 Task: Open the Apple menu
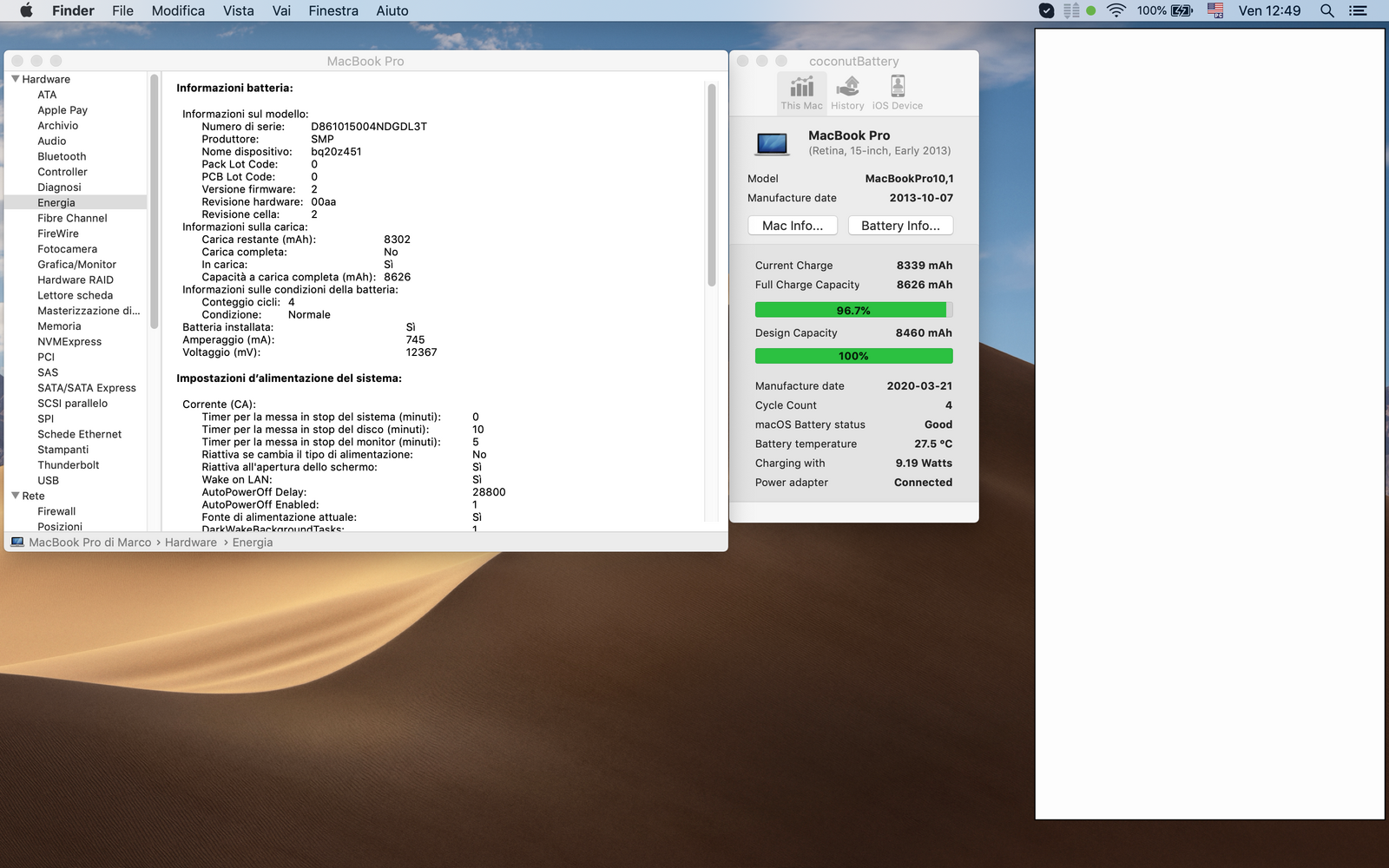point(26,10)
